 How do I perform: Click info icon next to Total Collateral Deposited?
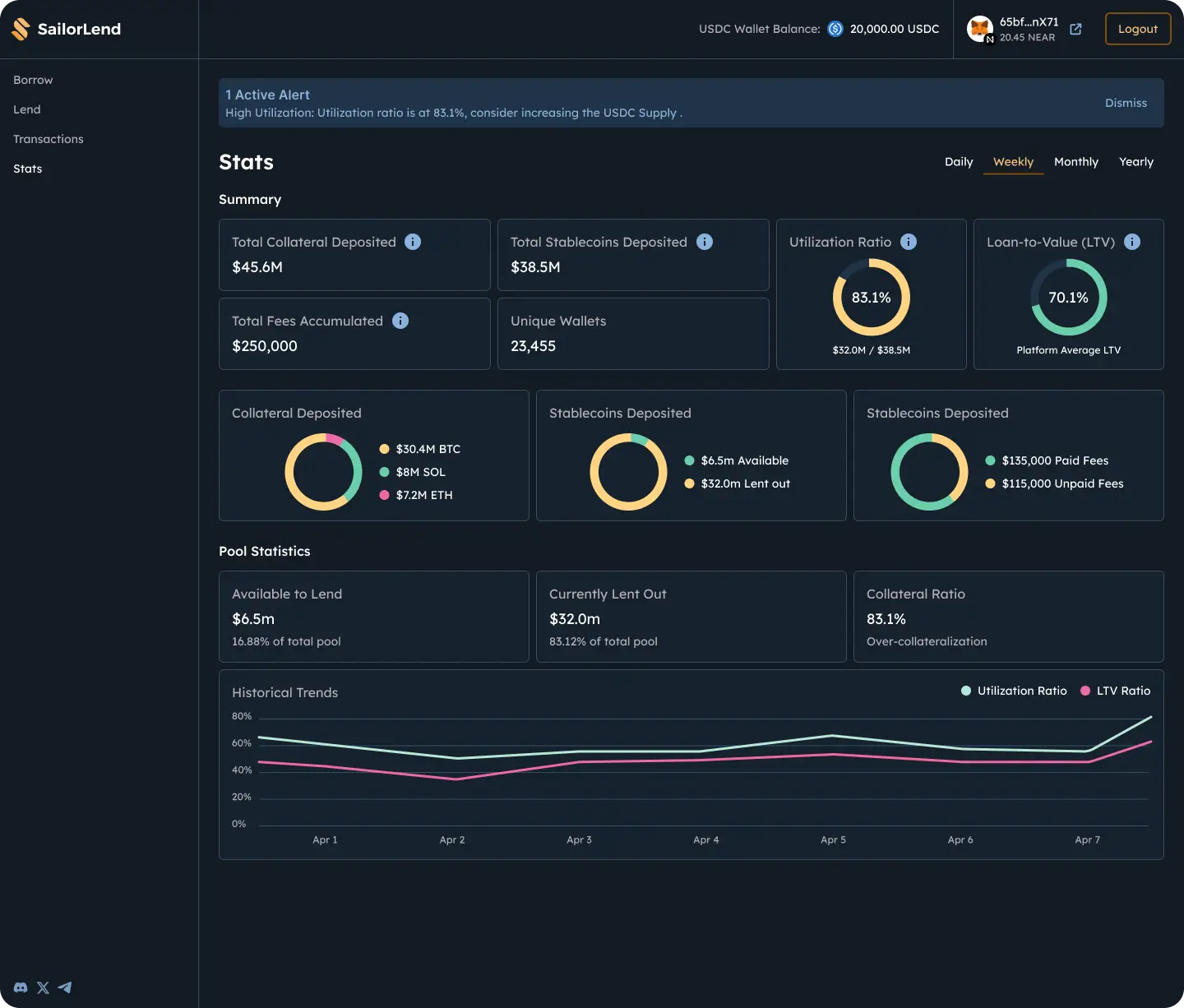click(x=413, y=242)
